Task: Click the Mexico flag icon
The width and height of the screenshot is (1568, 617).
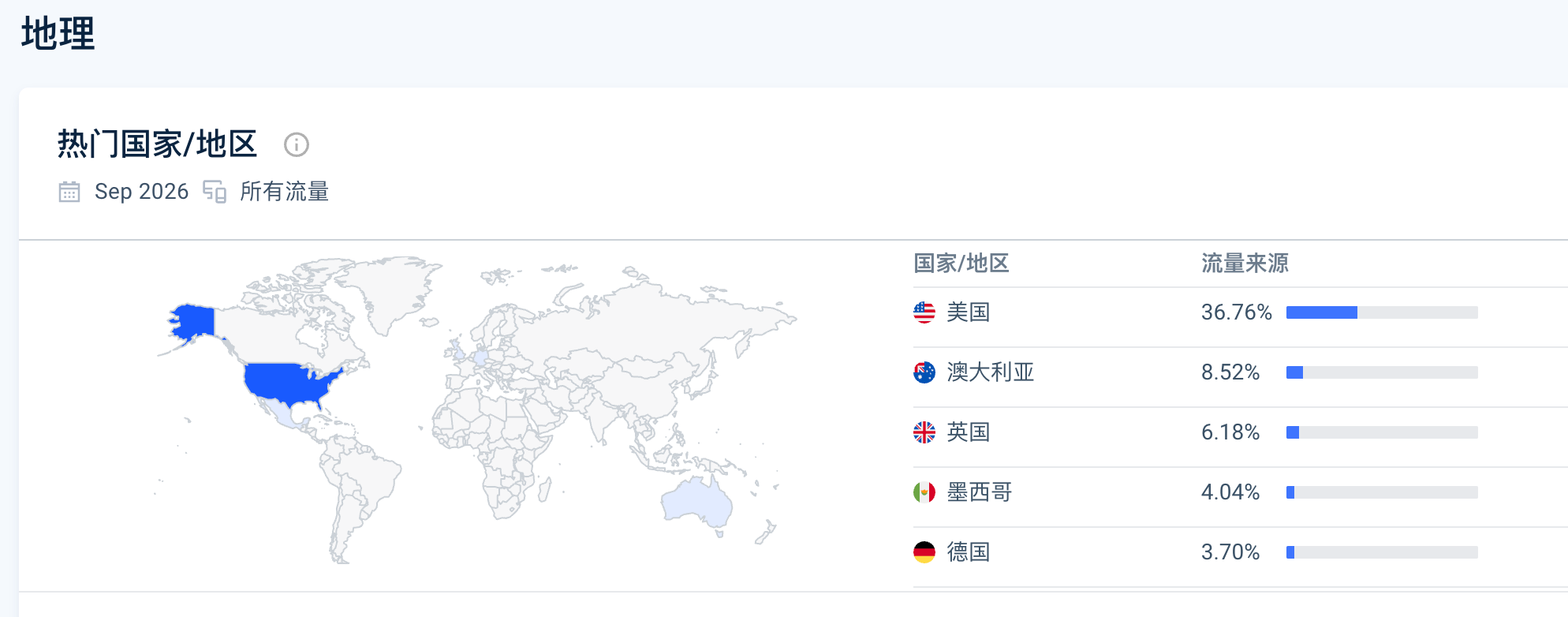Action: [924, 492]
